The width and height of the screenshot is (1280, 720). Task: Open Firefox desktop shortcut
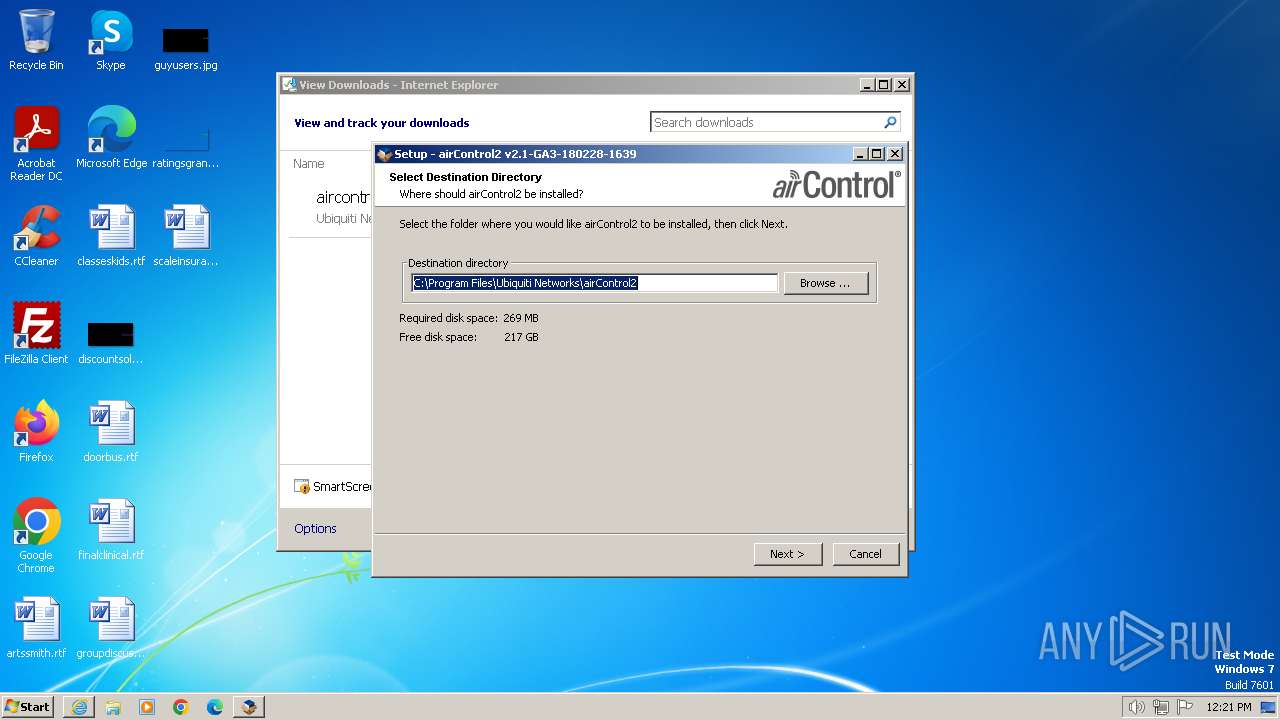pos(36,432)
